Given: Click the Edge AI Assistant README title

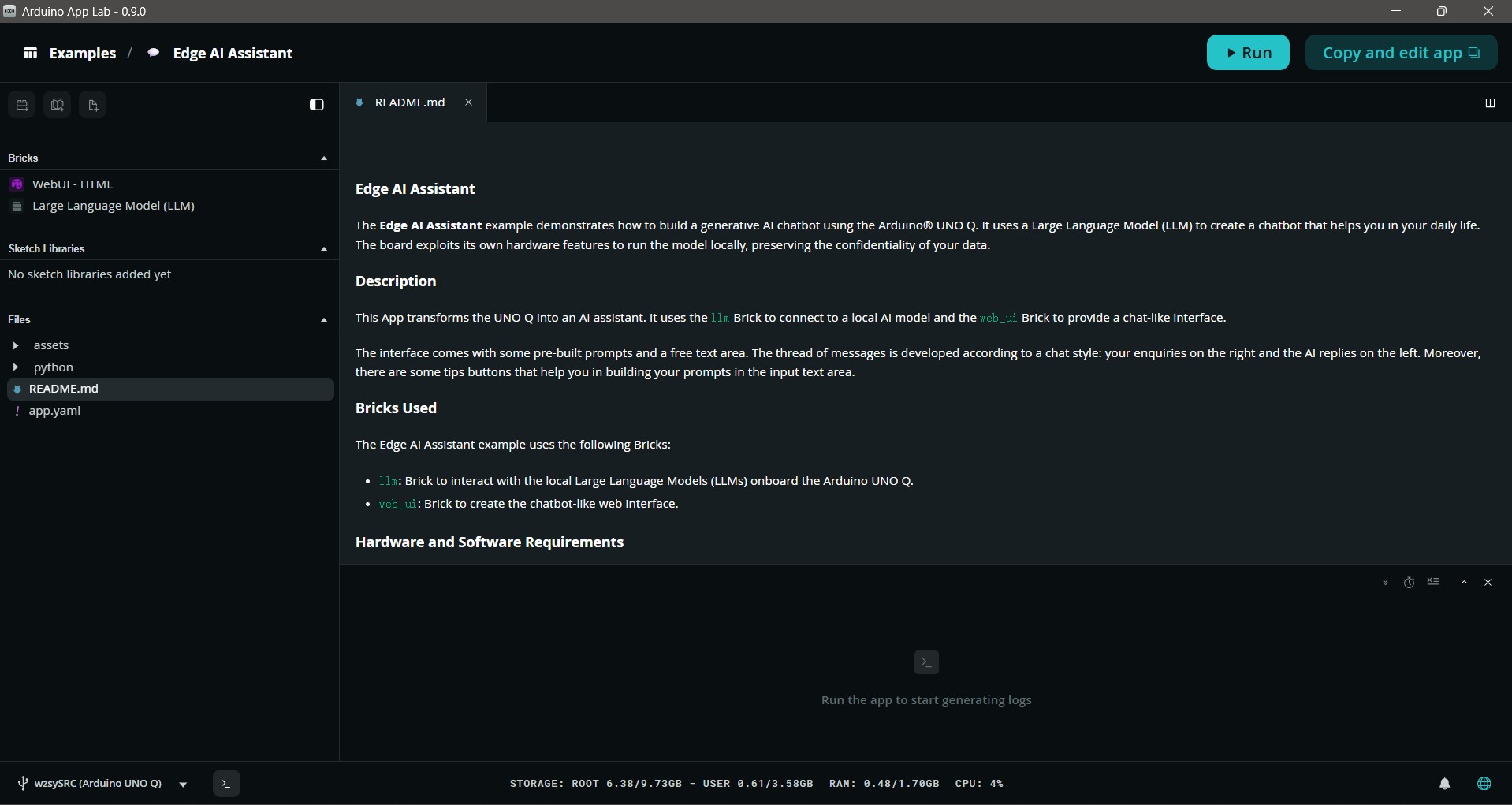Looking at the screenshot, I should coord(415,189).
